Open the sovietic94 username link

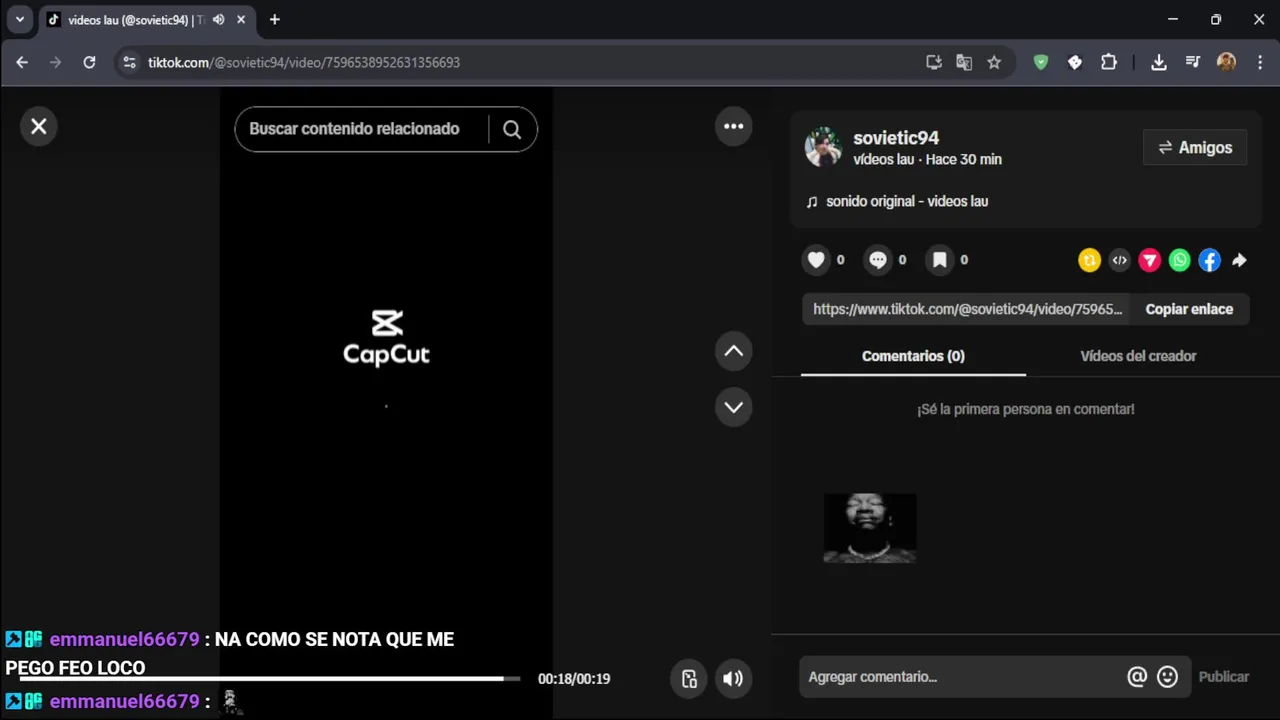tap(896, 138)
